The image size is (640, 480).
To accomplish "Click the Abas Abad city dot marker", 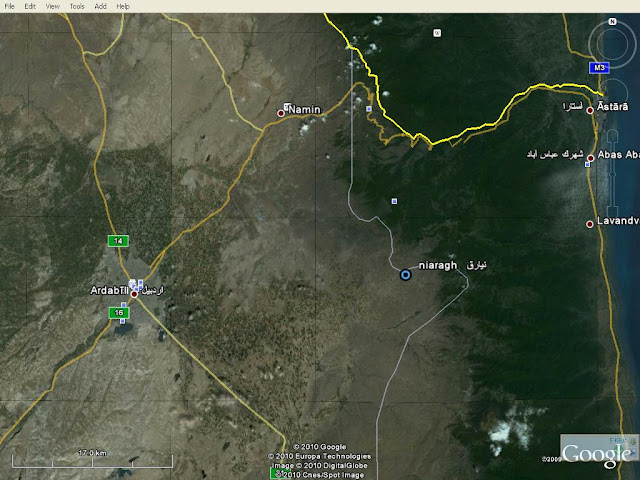I will pos(590,158).
